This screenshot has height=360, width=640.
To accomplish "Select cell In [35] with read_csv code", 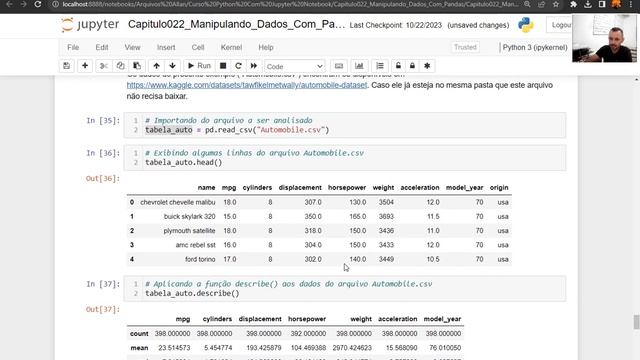I will pyautogui.click(x=345, y=125).
